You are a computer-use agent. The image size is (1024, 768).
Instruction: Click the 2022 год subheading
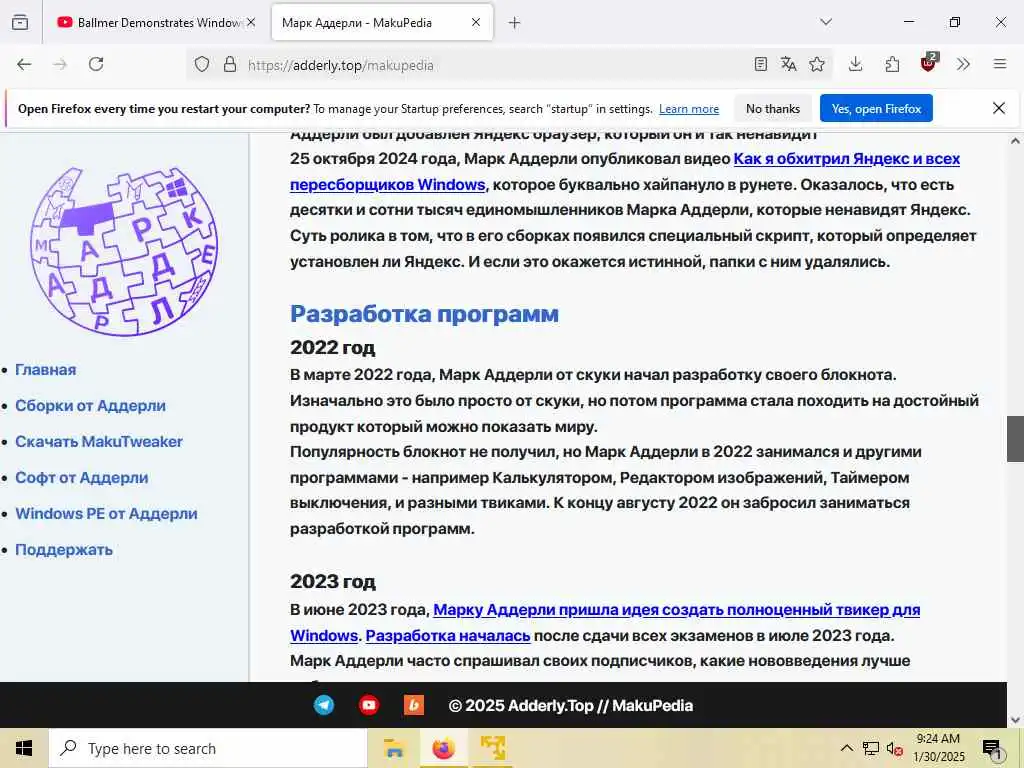332,347
